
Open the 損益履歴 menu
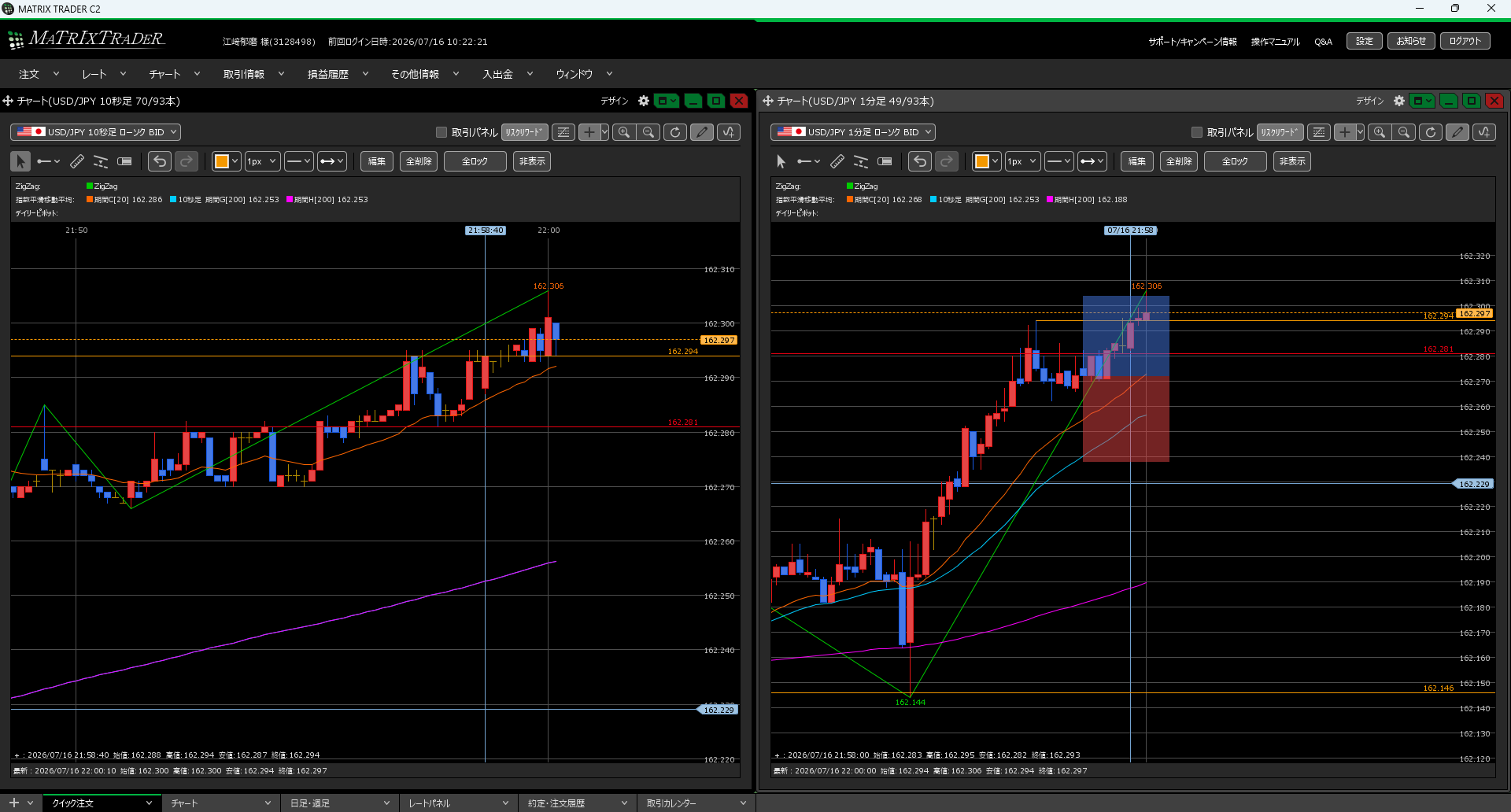338,74
